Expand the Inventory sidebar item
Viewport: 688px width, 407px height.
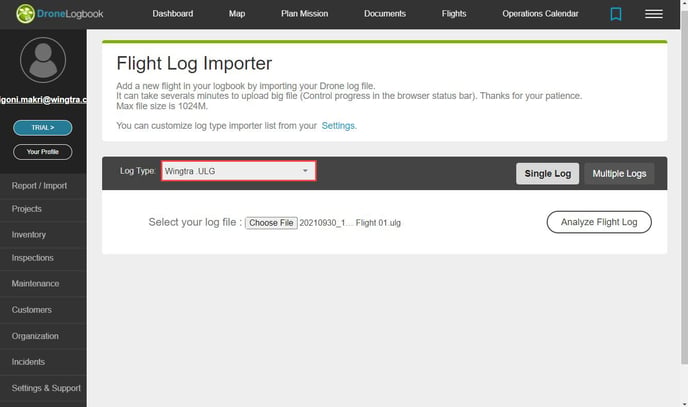tap(29, 234)
